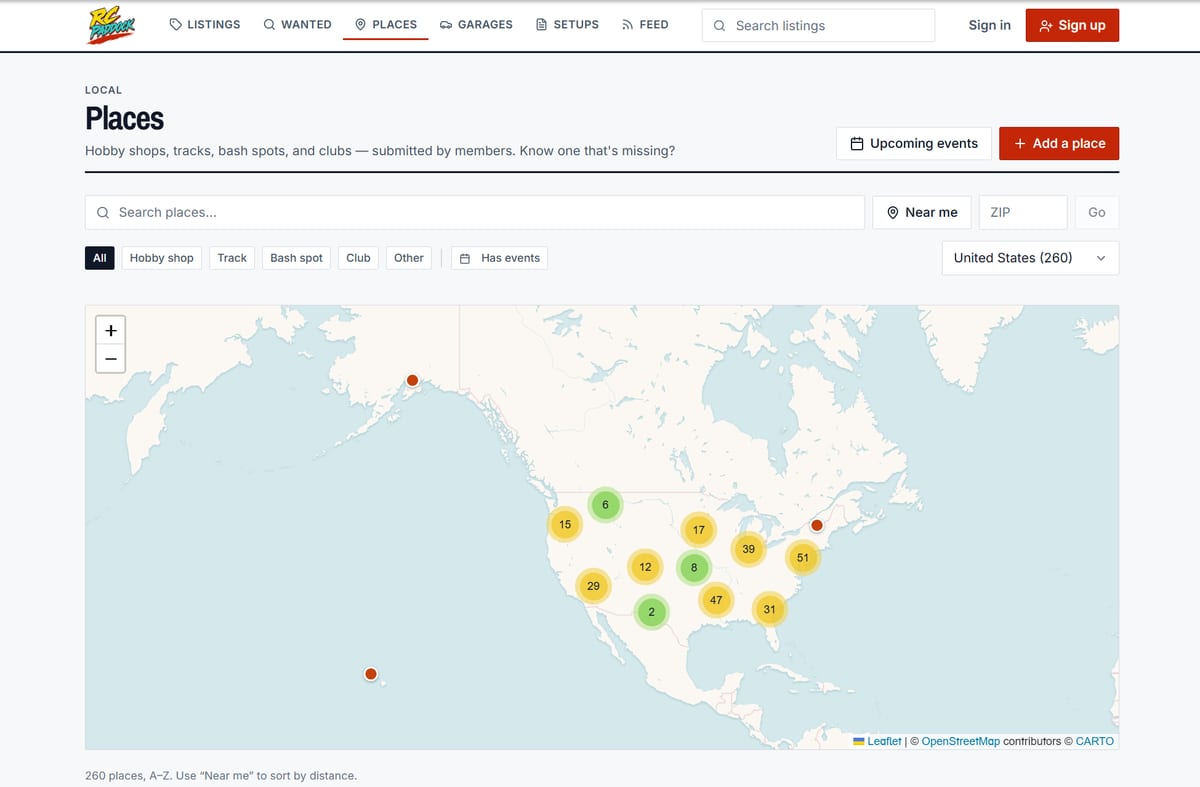Open the Garages section
Viewport: 1200px width, 787px height.
[476, 25]
